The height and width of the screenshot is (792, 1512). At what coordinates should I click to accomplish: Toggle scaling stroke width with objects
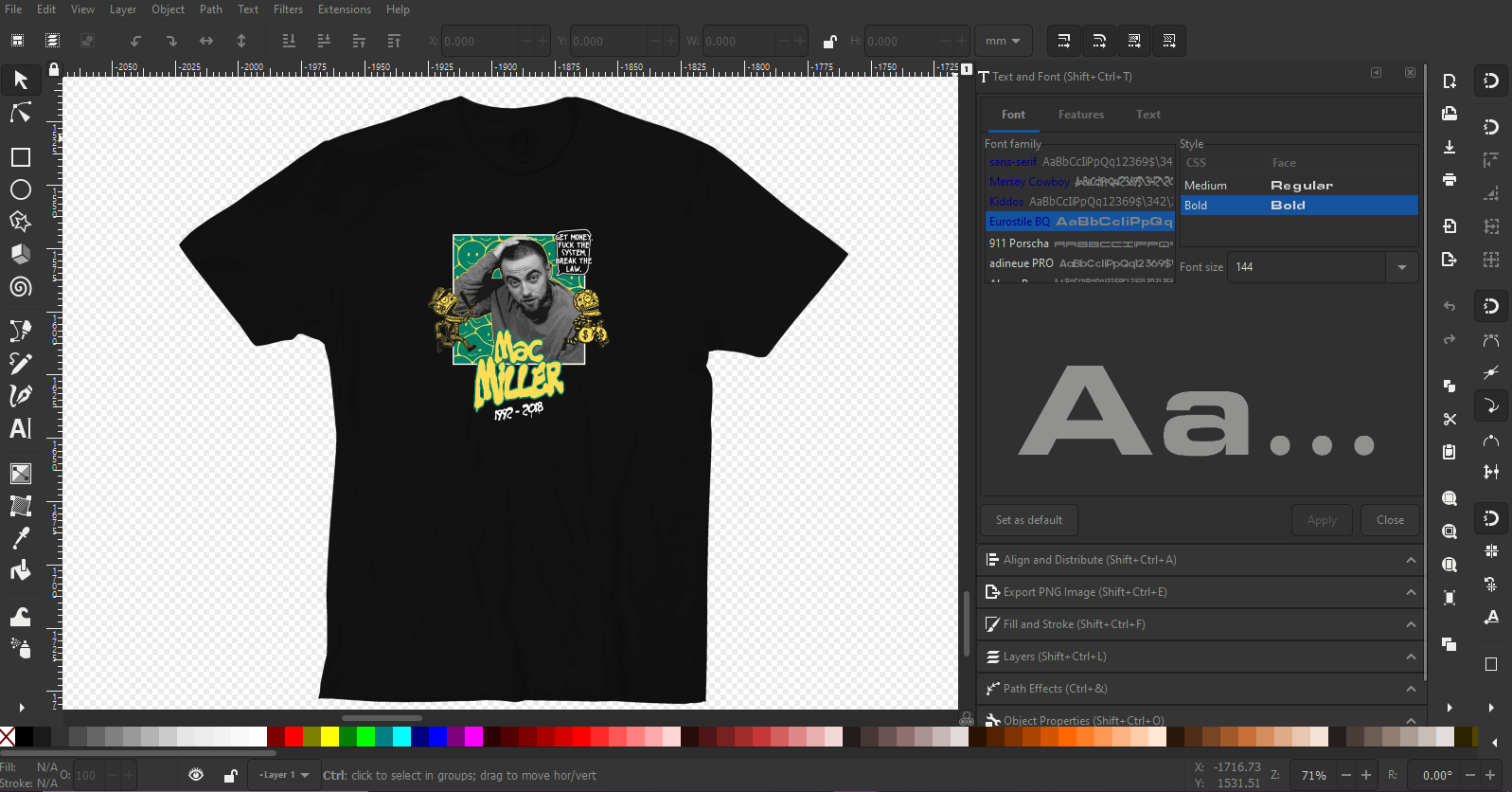tap(1064, 41)
